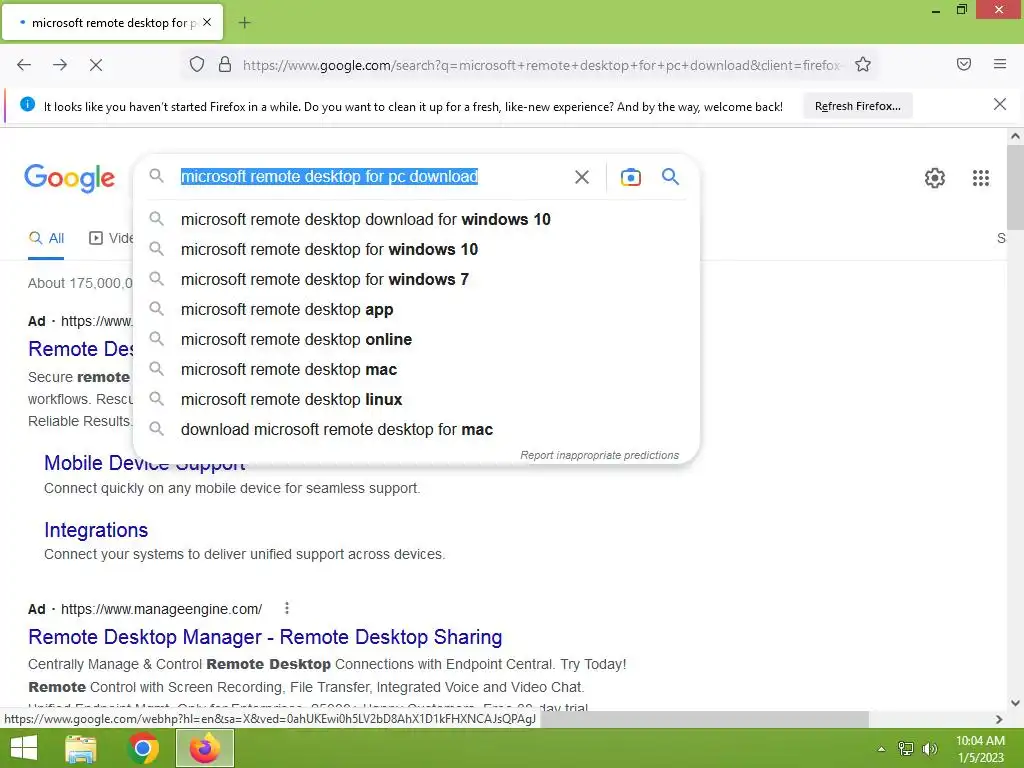The height and width of the screenshot is (768, 1024).
Task: Click the Firefox address bar URL
Action: pos(541,65)
